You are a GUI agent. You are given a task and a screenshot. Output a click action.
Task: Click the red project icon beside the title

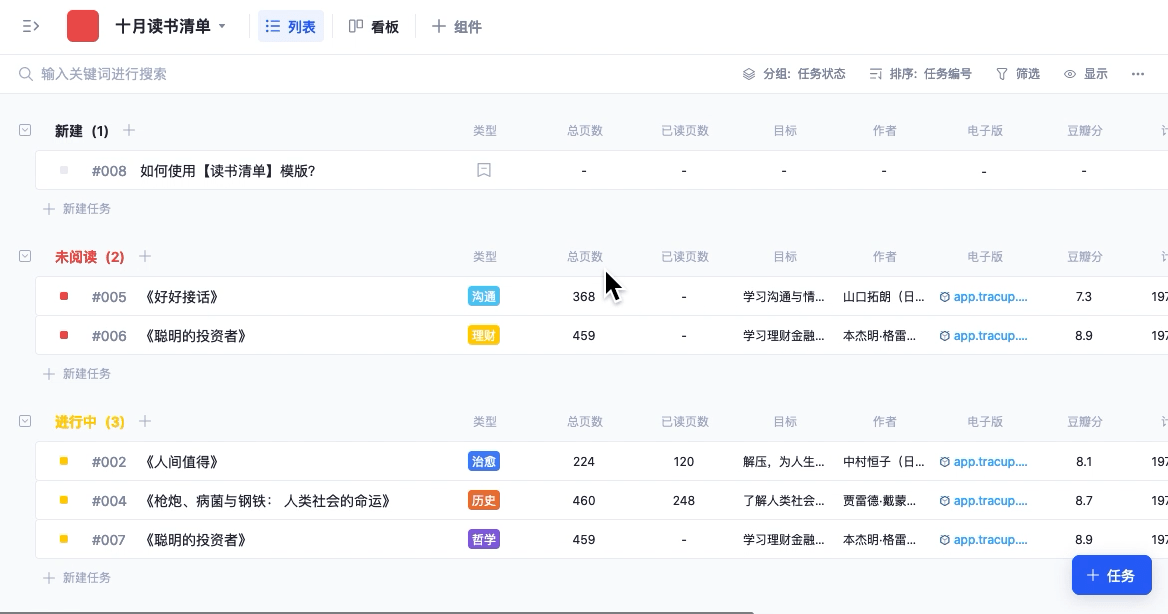point(83,25)
